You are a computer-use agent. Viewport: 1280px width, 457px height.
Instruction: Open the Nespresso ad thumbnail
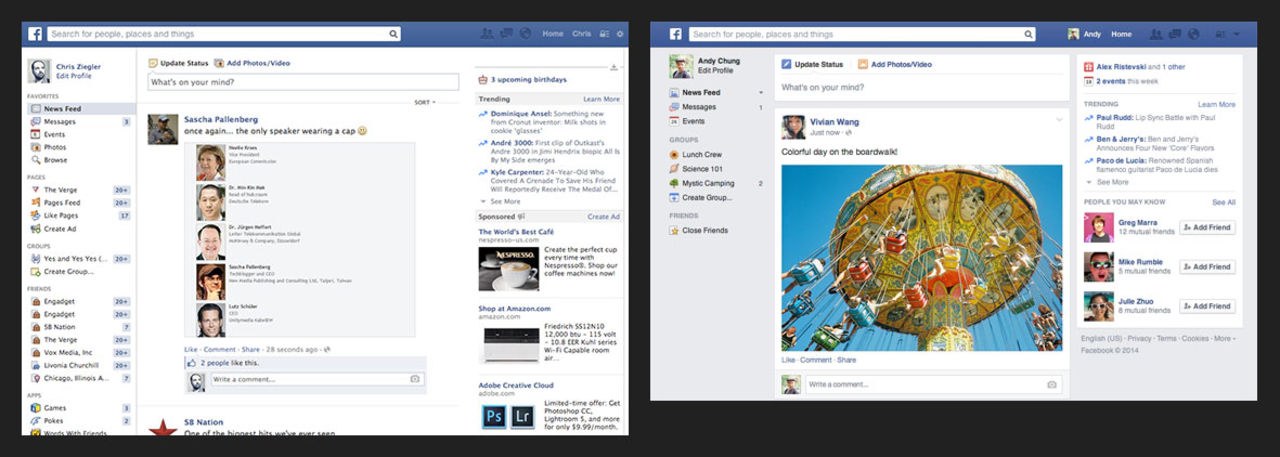508,268
